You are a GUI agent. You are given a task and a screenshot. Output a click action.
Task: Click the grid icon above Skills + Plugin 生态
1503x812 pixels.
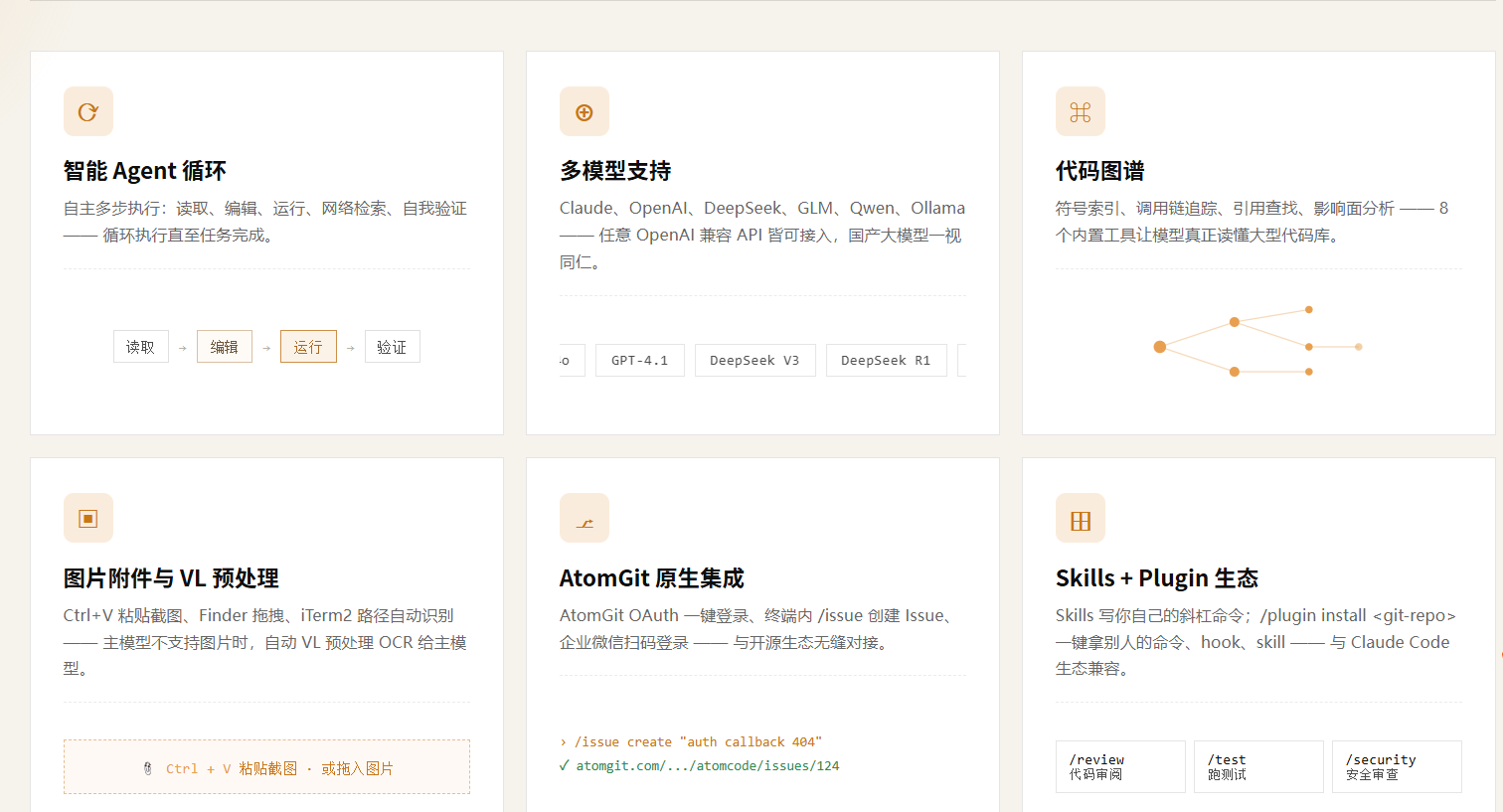pos(1081,518)
